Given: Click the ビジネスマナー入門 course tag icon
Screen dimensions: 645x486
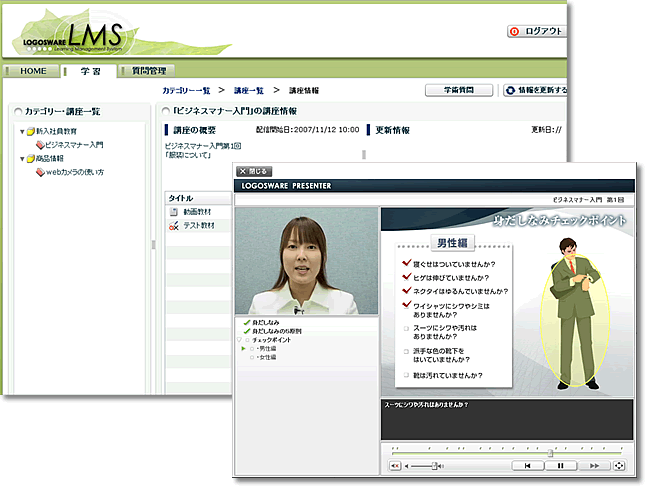Looking at the screenshot, I should [40, 145].
